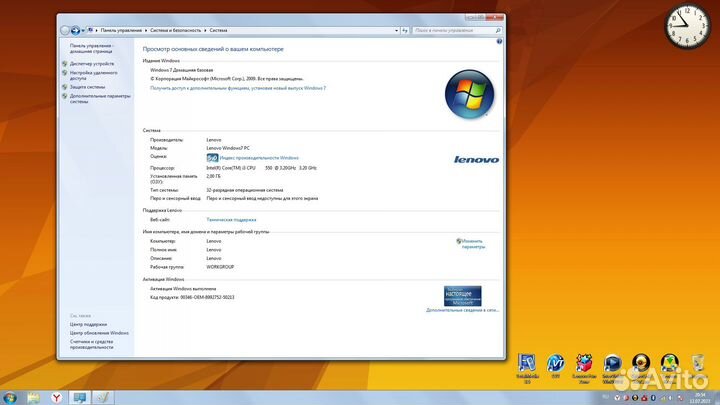Image resolution: width=720 pixels, height=405 pixels.
Task: Open the recent pages dropdown arrow
Action: (83, 31)
